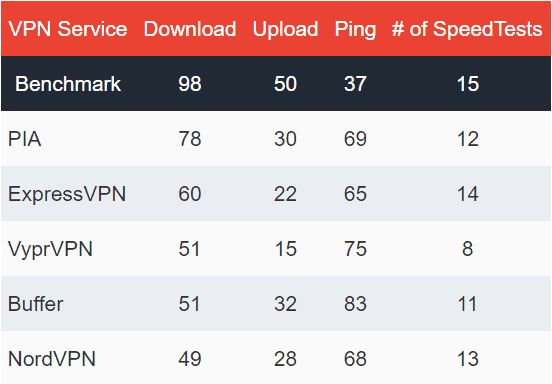Select NordVPN speed tests count 13
The width and height of the screenshot is (552, 384).
pyautogui.click(x=468, y=359)
